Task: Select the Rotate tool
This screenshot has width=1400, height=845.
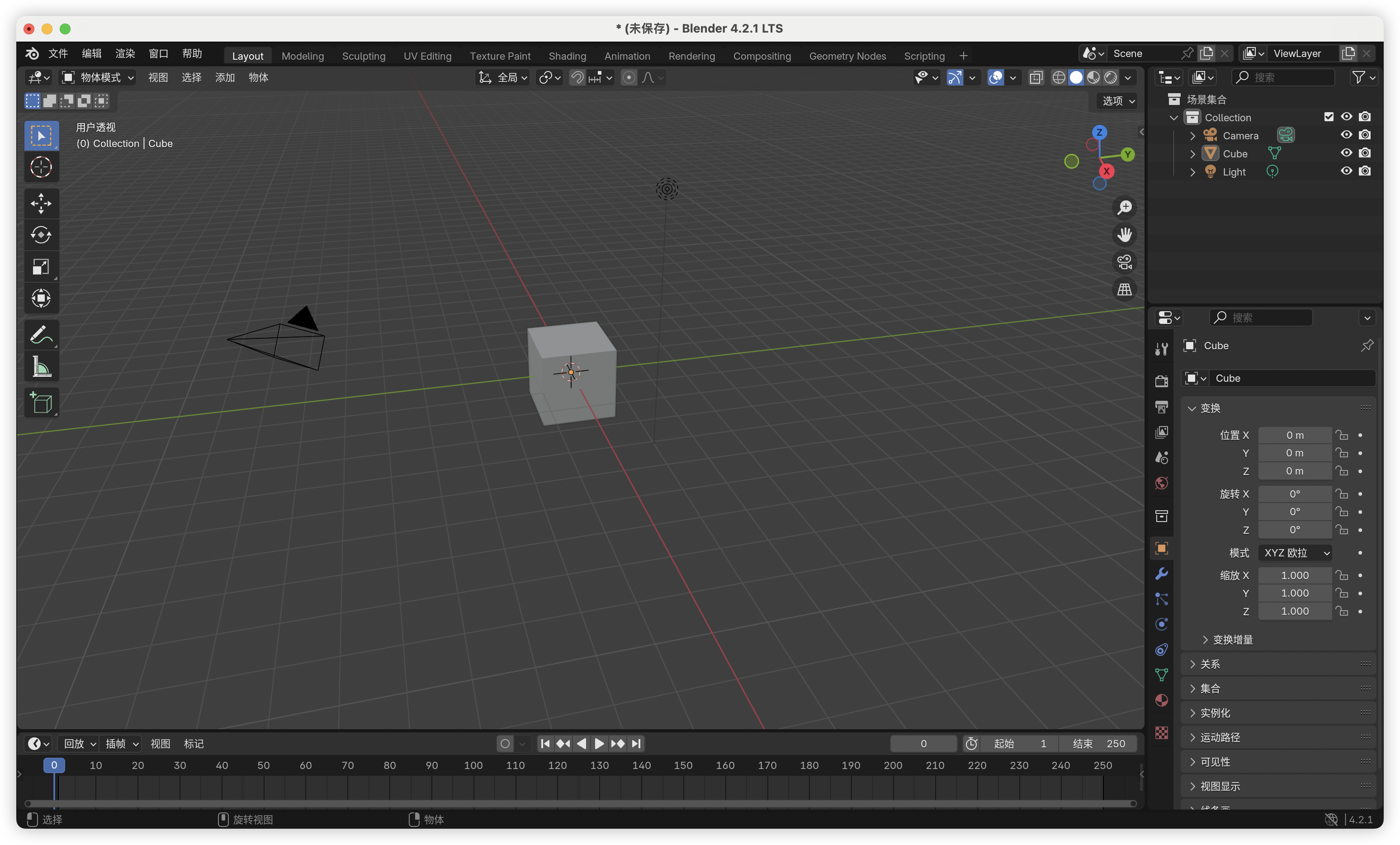Action: coord(41,235)
